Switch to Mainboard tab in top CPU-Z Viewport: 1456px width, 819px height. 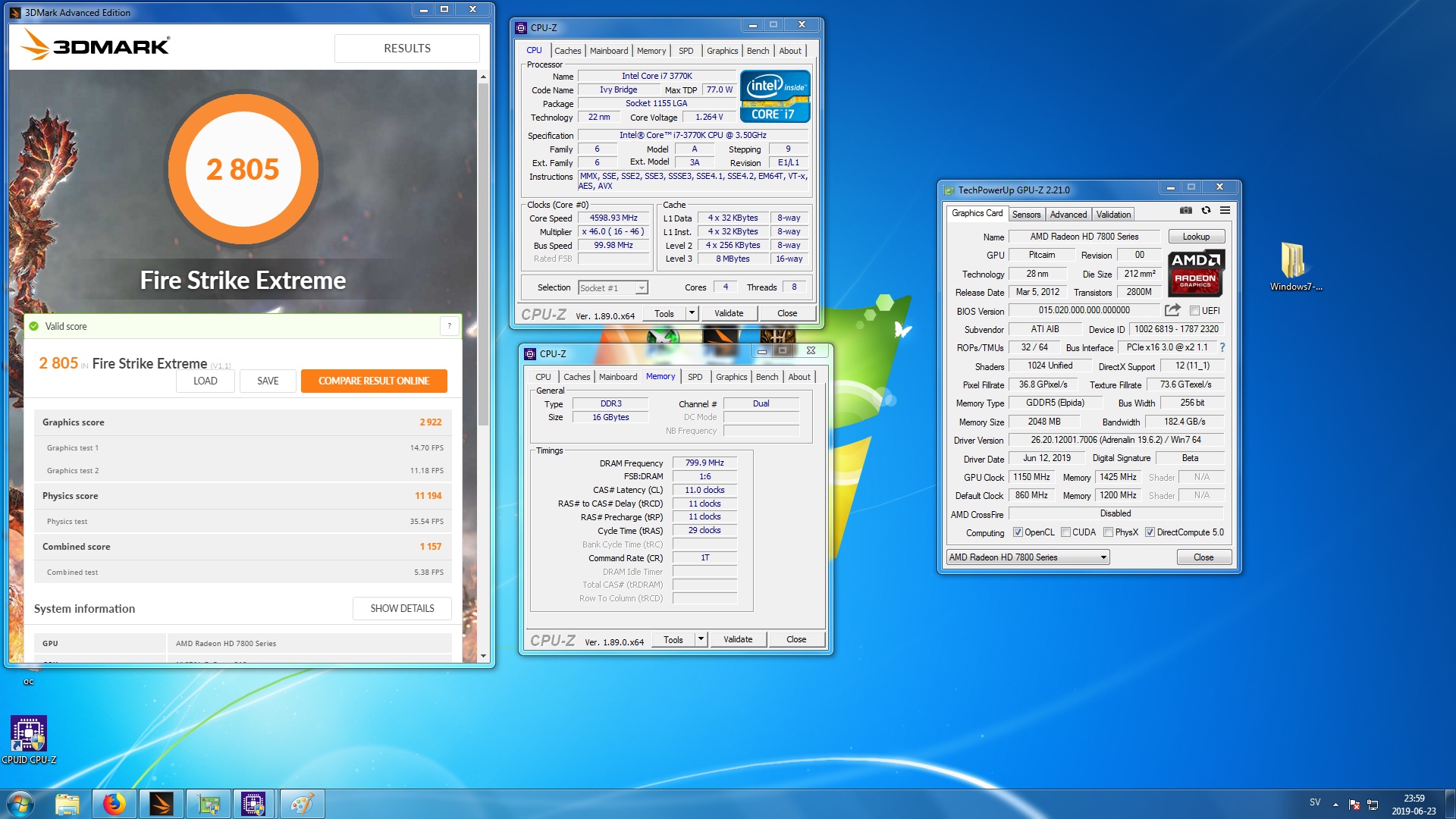609,51
